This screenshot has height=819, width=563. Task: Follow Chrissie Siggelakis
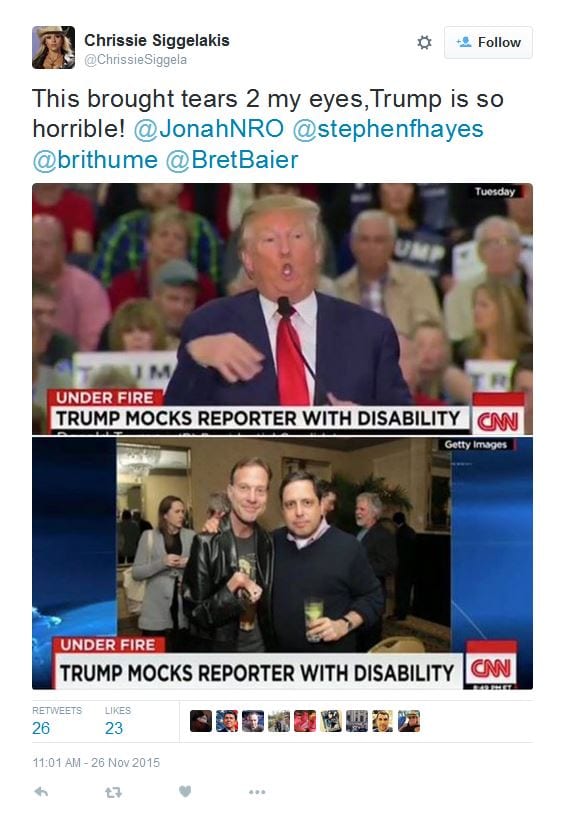click(488, 42)
